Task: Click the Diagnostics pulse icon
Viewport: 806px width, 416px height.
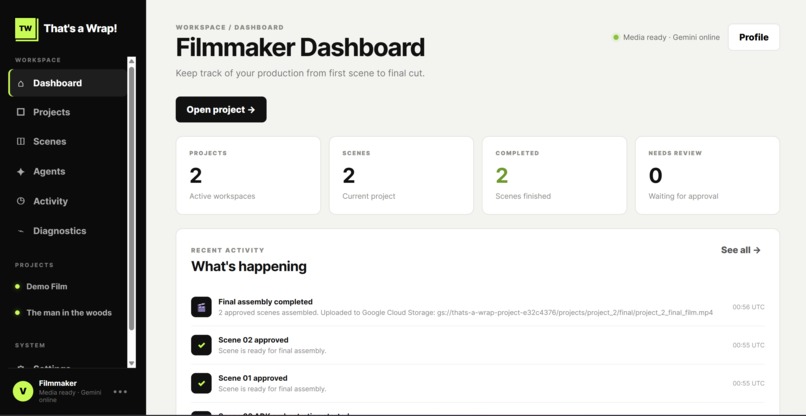Action: pos(21,231)
